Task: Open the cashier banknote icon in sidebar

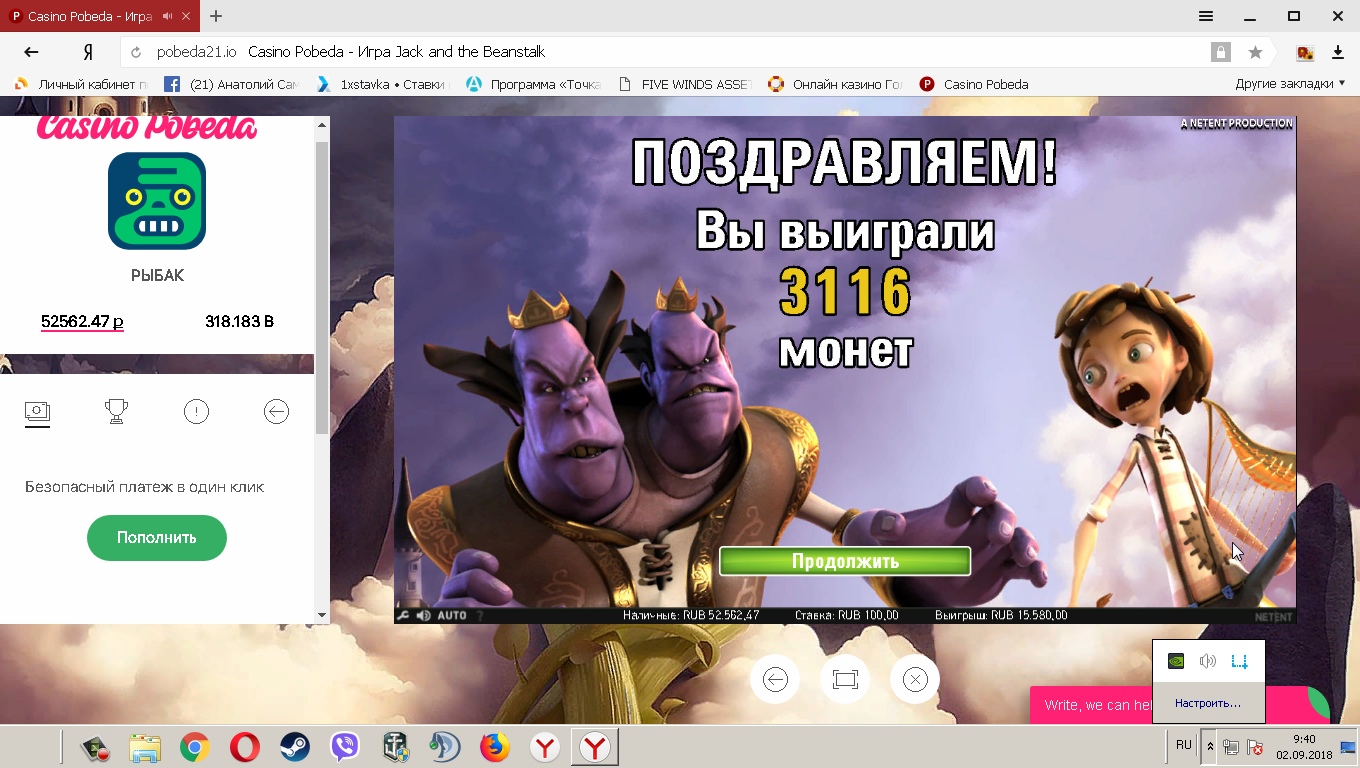Action: click(x=37, y=412)
